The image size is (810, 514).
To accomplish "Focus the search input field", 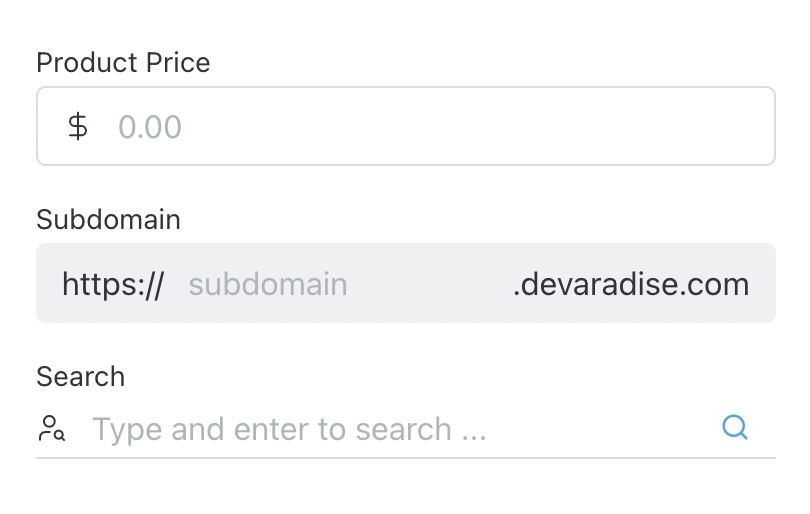I will tap(400, 429).
